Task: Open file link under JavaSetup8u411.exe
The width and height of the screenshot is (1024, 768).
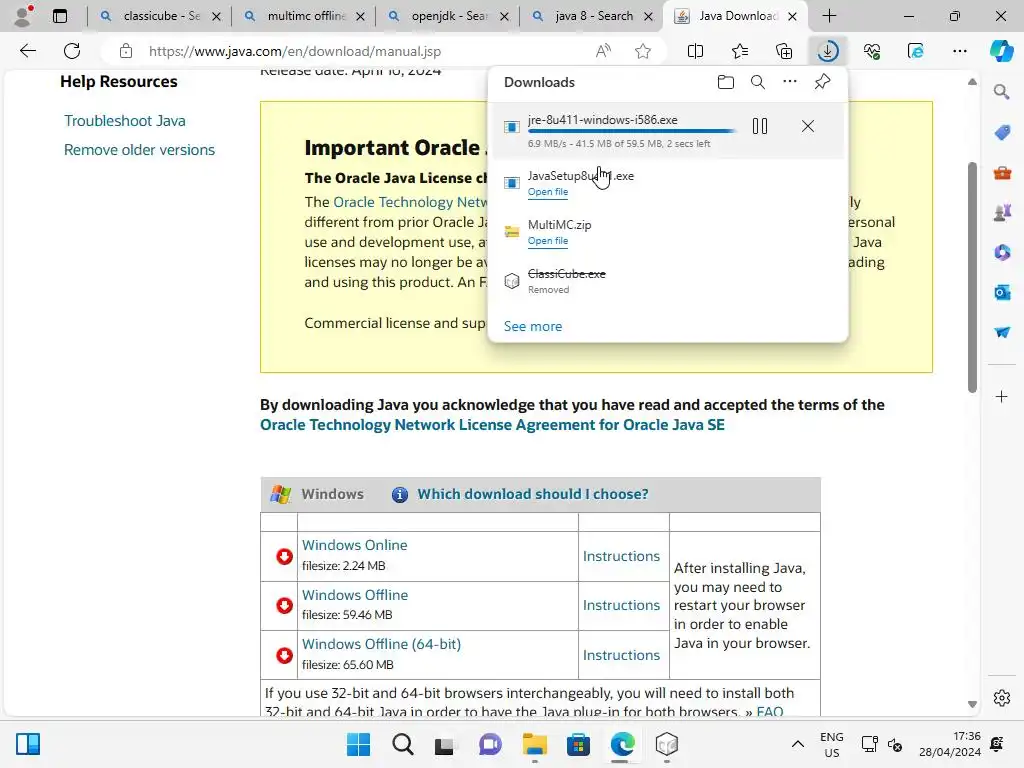Action: pyautogui.click(x=547, y=192)
